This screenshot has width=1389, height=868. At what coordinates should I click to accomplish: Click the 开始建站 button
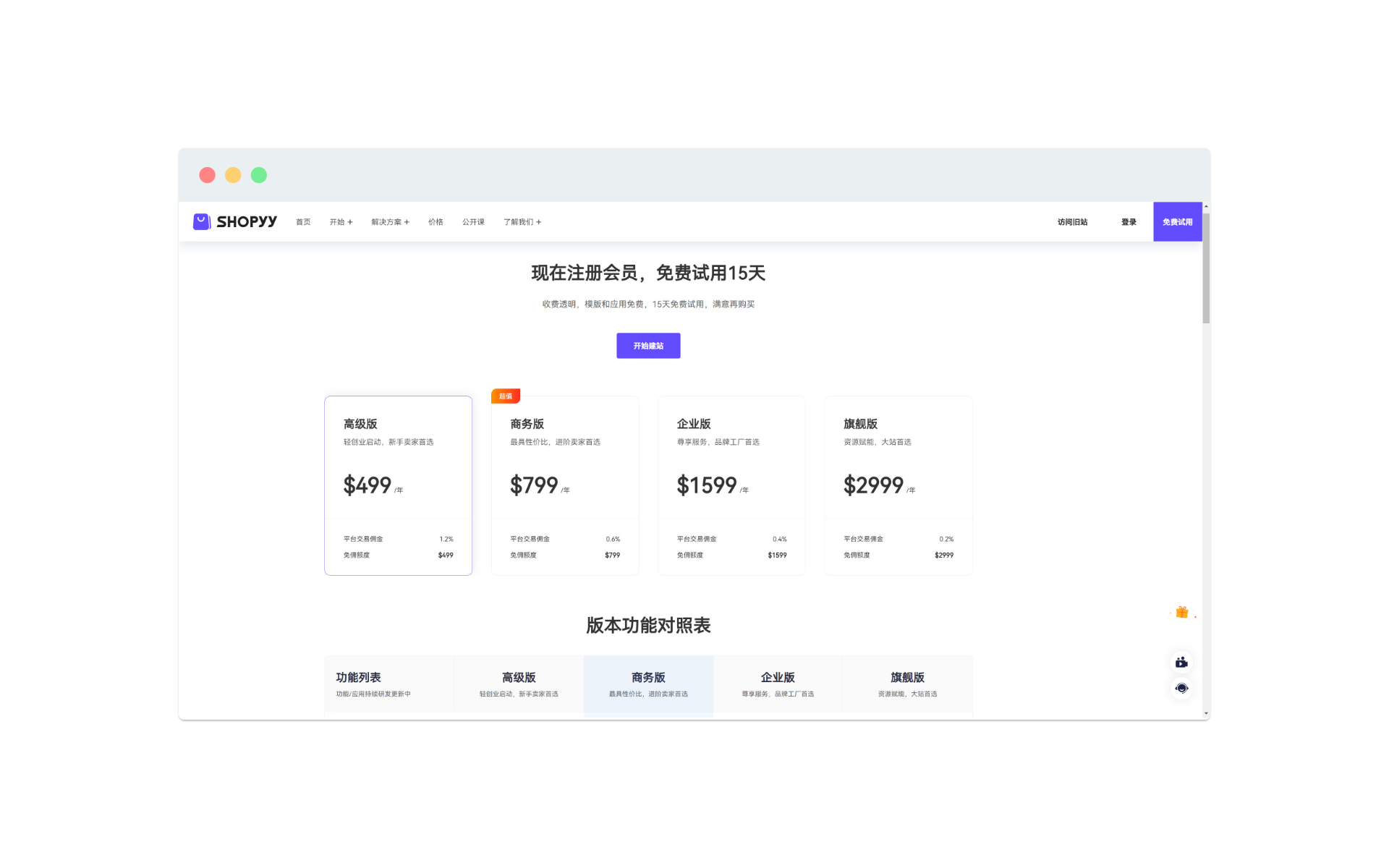tap(648, 346)
